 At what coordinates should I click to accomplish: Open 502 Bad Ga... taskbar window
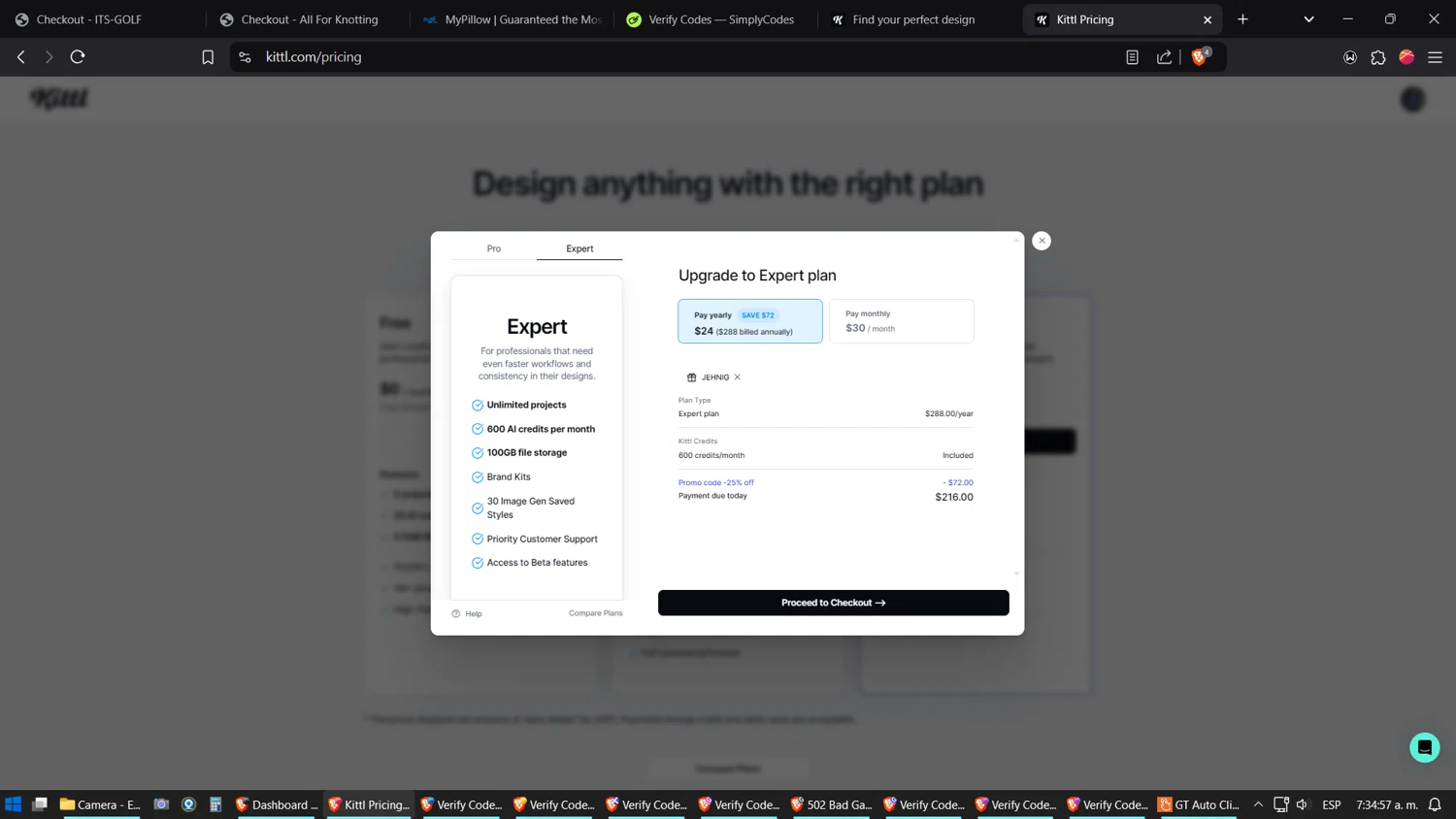[830, 804]
